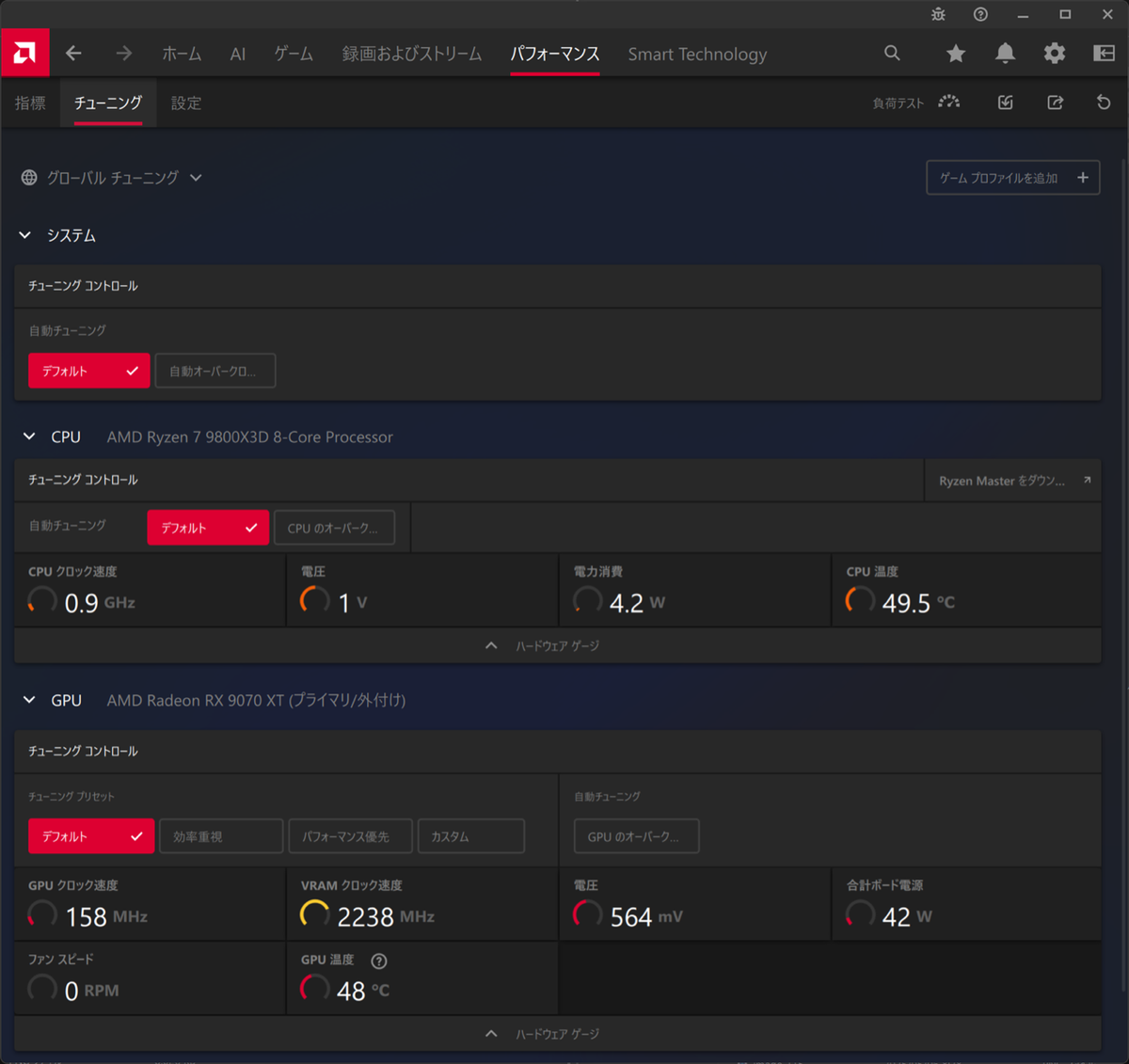1129x1064 pixels.
Task: Open パフォーマンス menu
Action: [x=554, y=54]
